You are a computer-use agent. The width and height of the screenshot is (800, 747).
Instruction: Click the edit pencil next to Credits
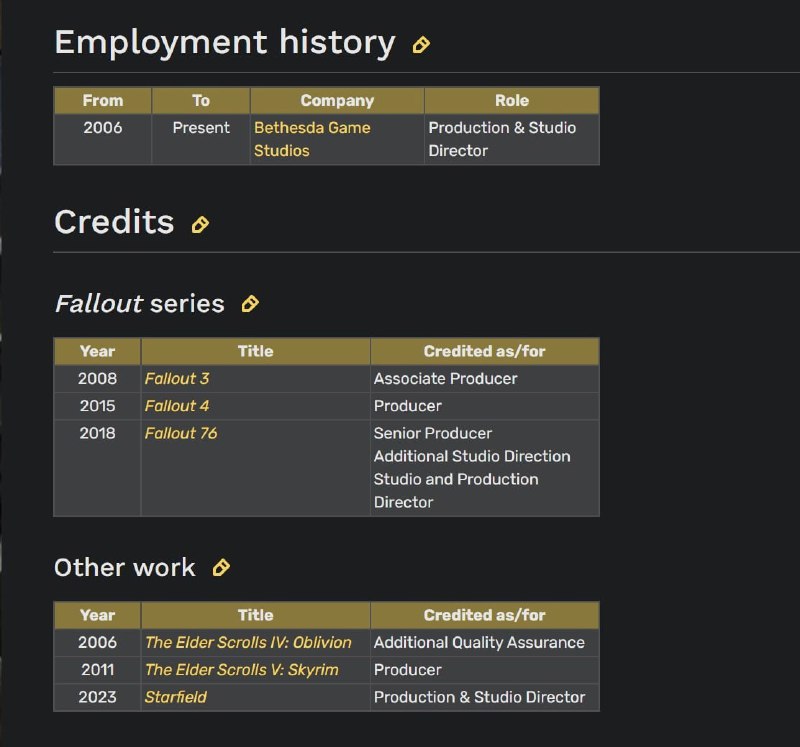coord(200,225)
